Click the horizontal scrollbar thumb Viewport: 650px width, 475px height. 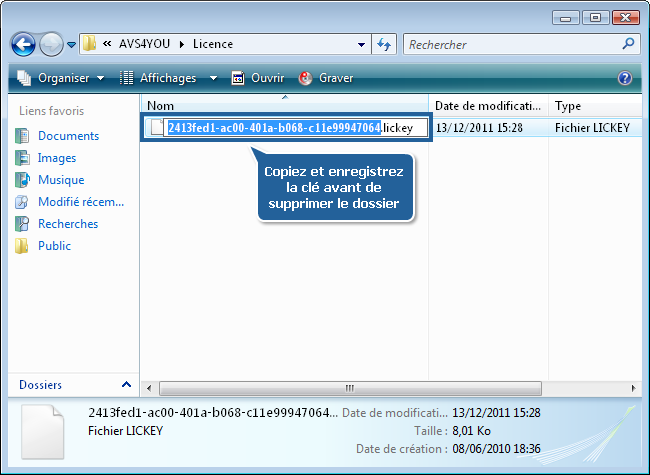click(x=350, y=388)
